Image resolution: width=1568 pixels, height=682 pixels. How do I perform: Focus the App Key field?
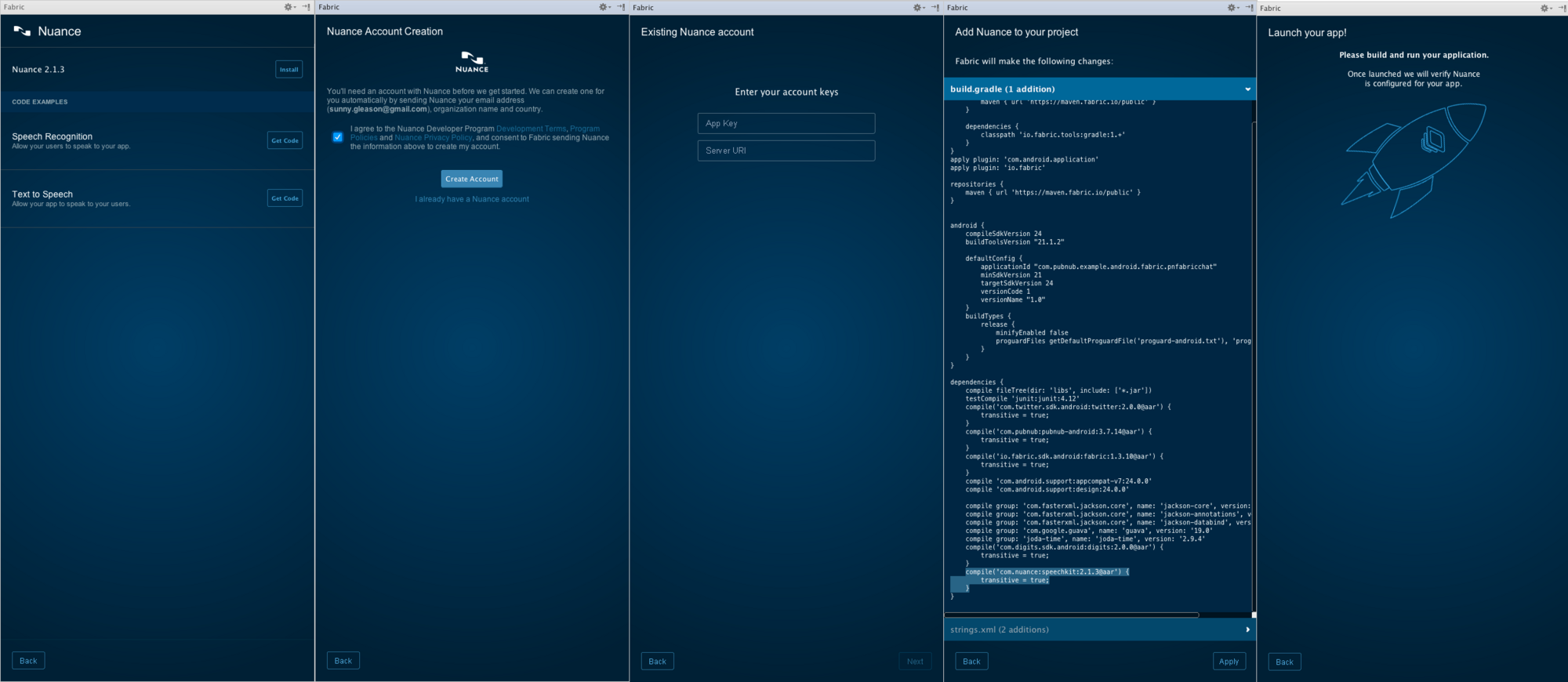[786, 123]
